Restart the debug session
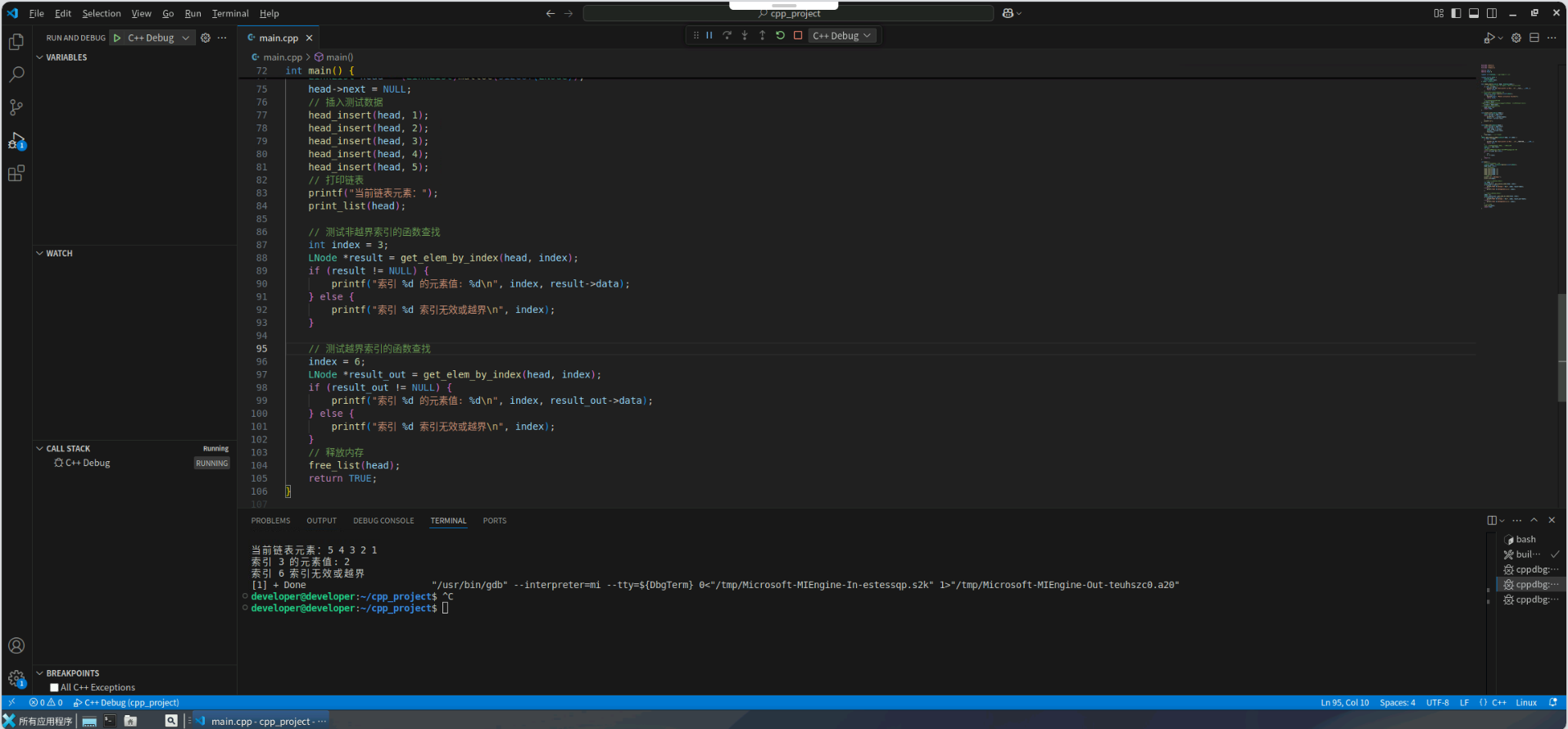This screenshot has width=1568, height=729. (x=780, y=35)
